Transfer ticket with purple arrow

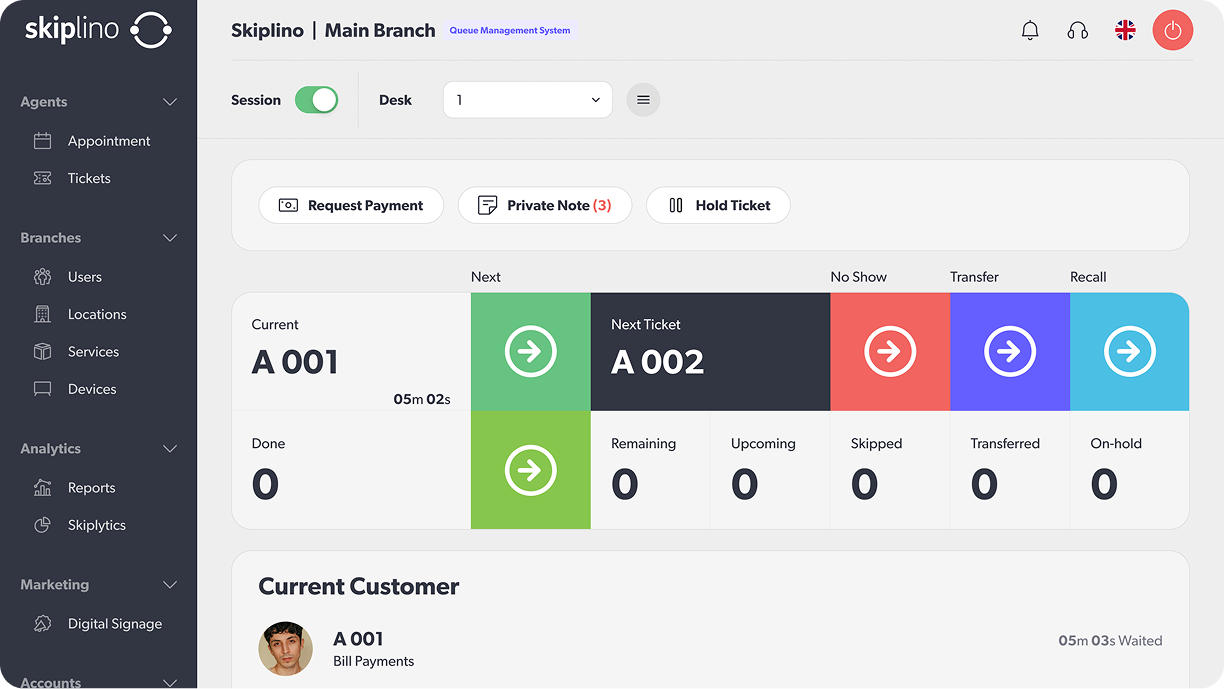tap(1010, 352)
